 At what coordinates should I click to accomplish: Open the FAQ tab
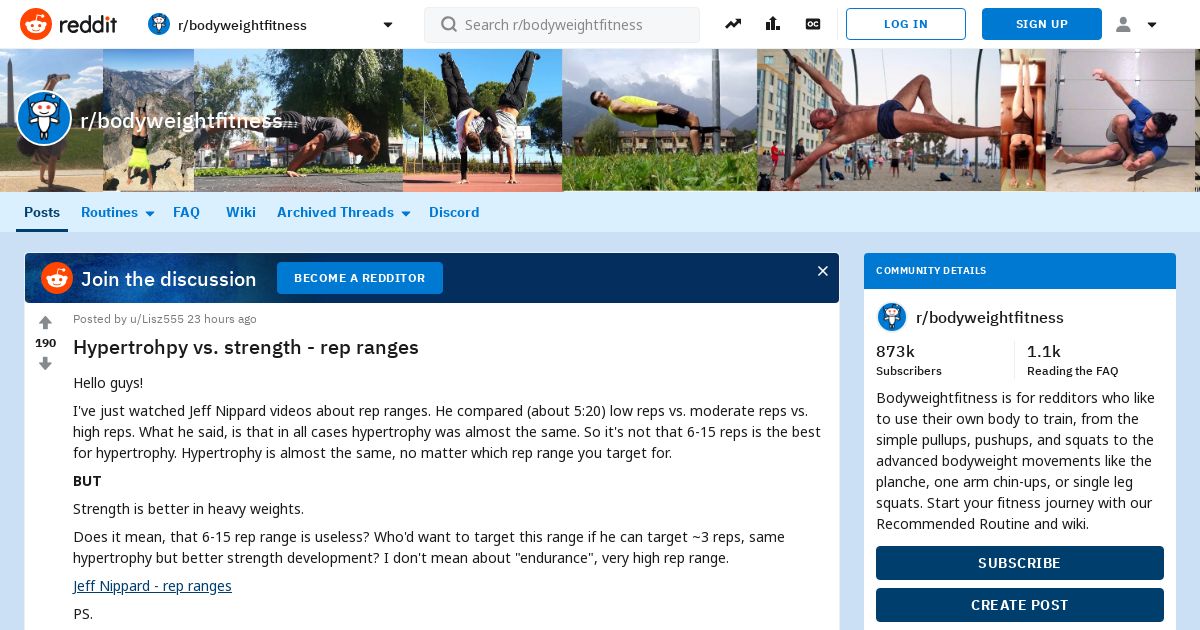click(186, 212)
